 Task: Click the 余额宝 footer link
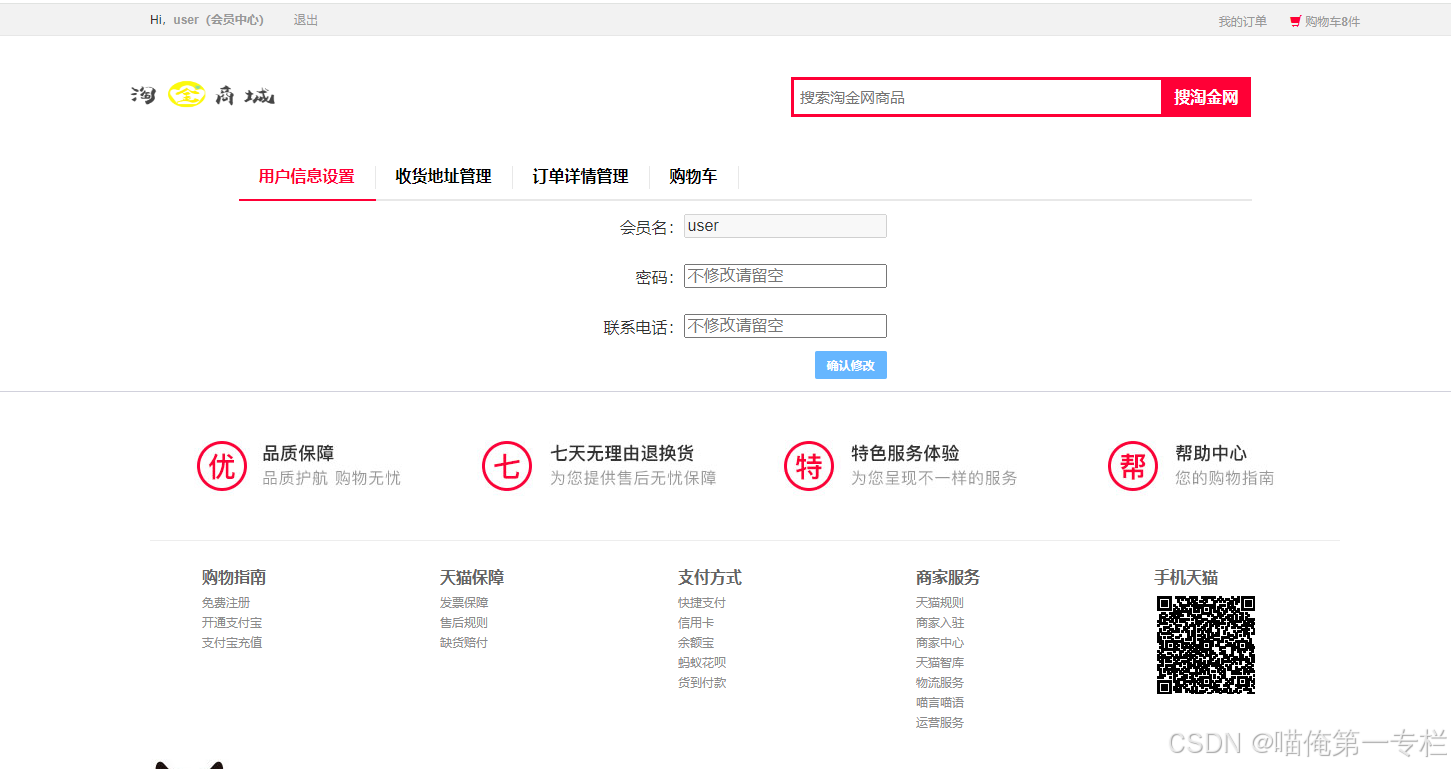click(x=696, y=643)
